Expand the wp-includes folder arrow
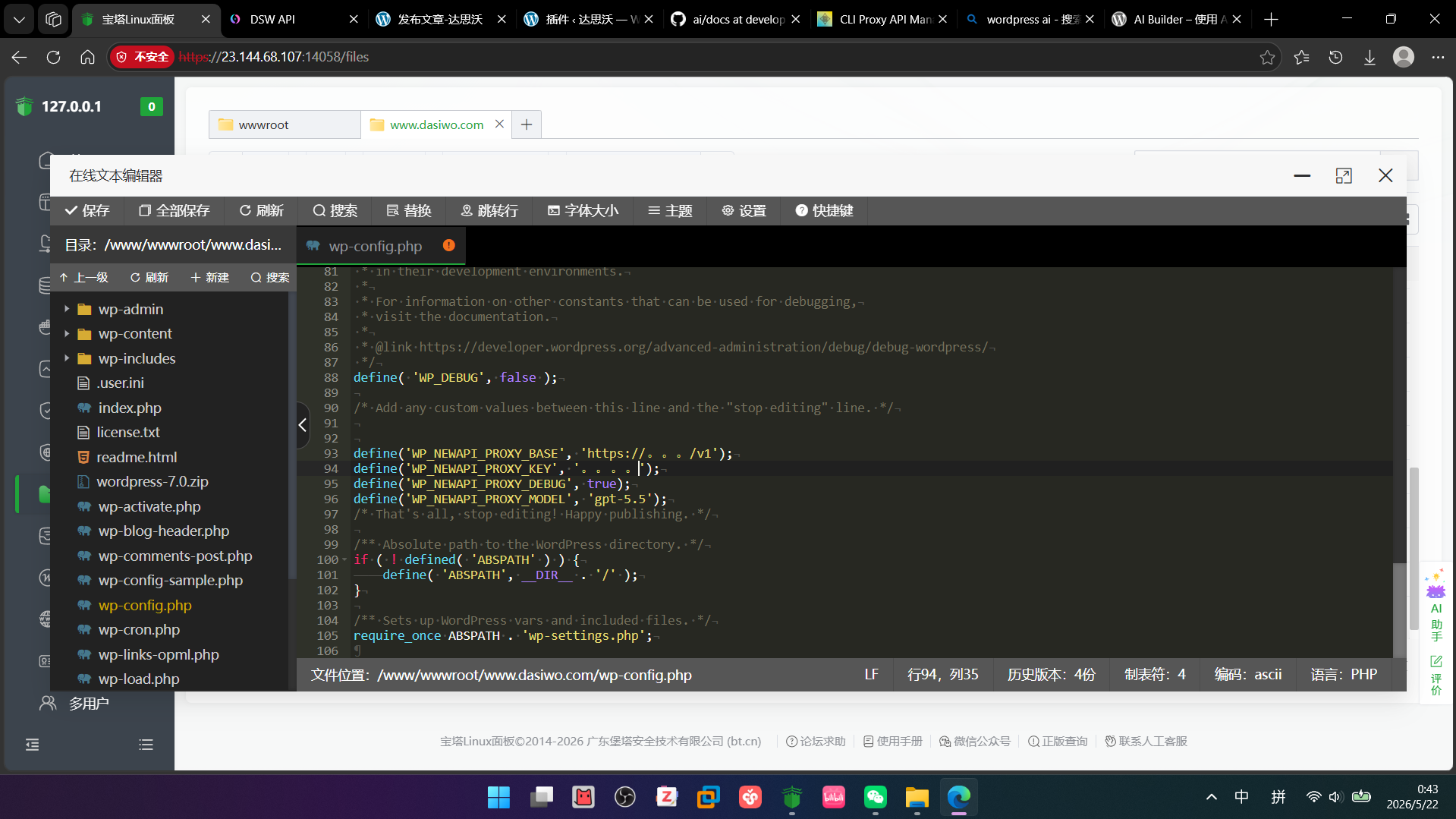The width and height of the screenshot is (1456, 819). coord(67,358)
